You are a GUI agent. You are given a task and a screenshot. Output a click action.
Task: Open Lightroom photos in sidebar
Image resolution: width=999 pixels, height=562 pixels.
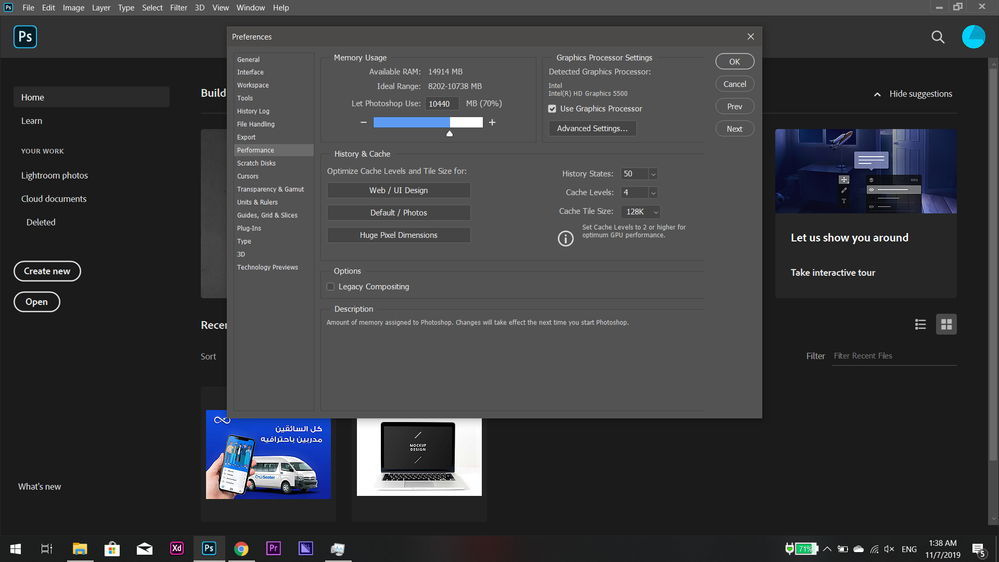pos(54,175)
